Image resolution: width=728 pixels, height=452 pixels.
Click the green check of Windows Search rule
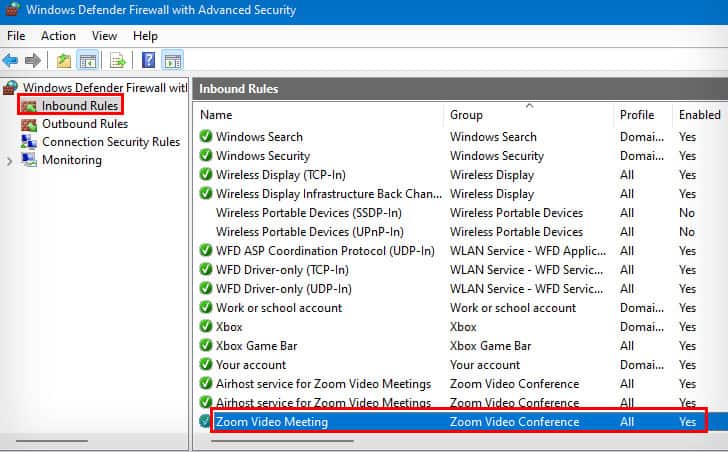[x=206, y=137]
